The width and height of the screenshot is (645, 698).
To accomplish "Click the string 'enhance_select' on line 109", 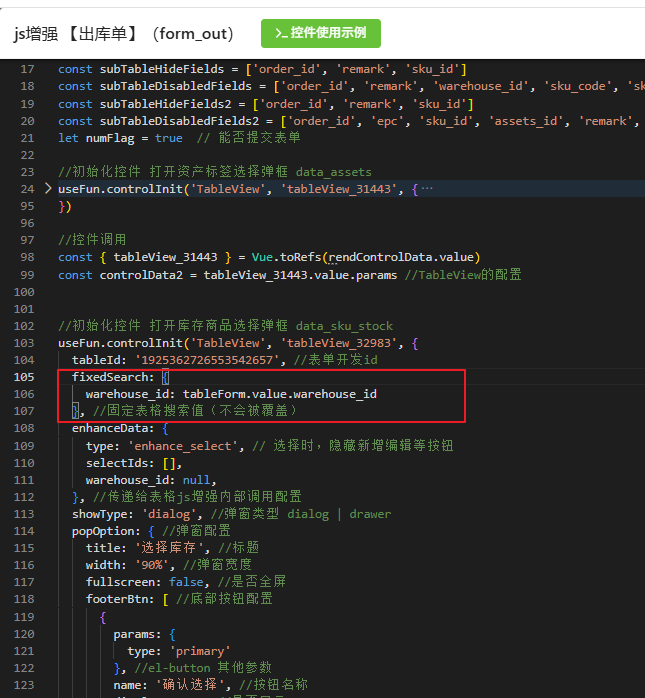I will pos(183,446).
